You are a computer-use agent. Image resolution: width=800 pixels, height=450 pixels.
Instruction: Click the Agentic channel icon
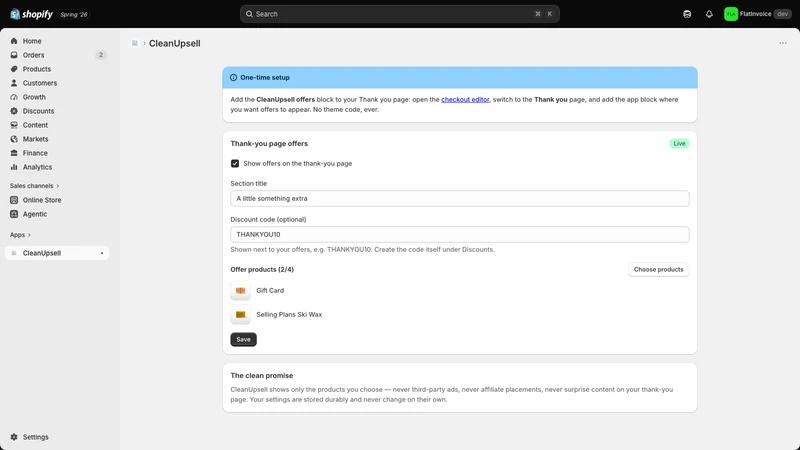[x=14, y=214]
